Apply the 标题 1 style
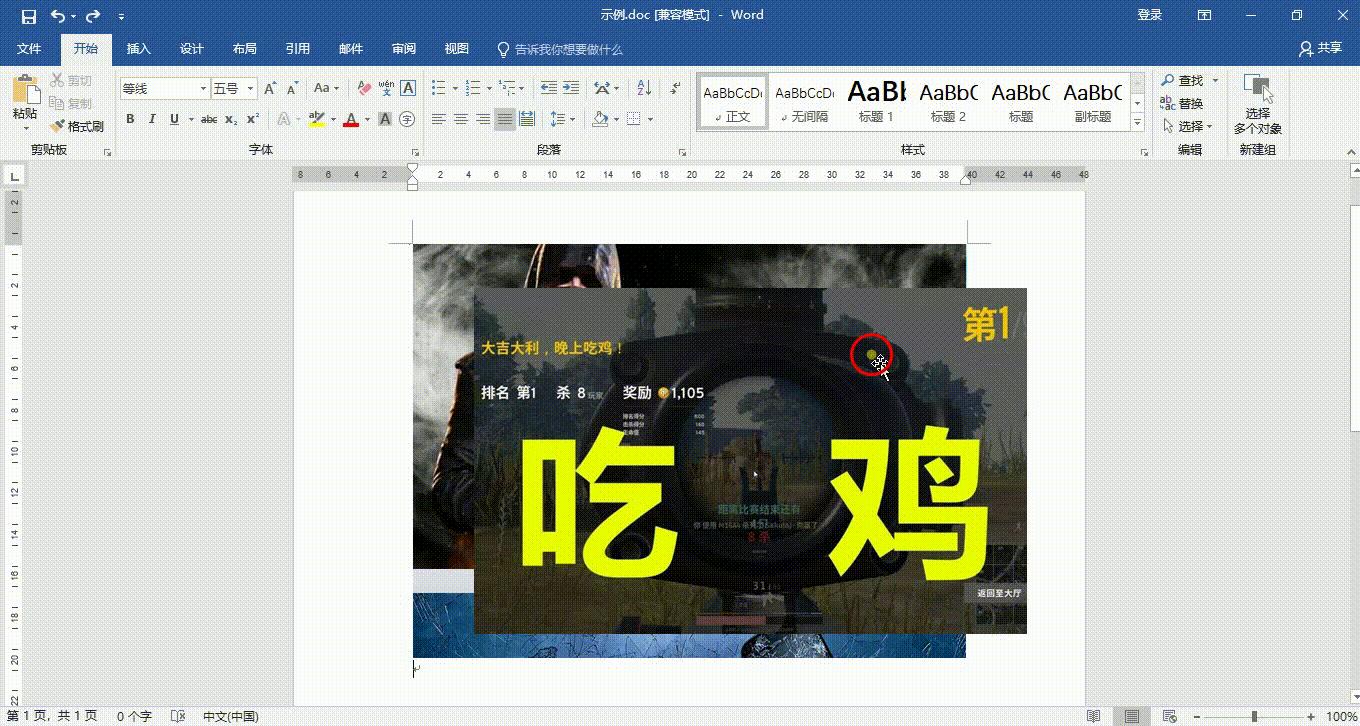This screenshot has width=1360, height=726. coord(875,100)
